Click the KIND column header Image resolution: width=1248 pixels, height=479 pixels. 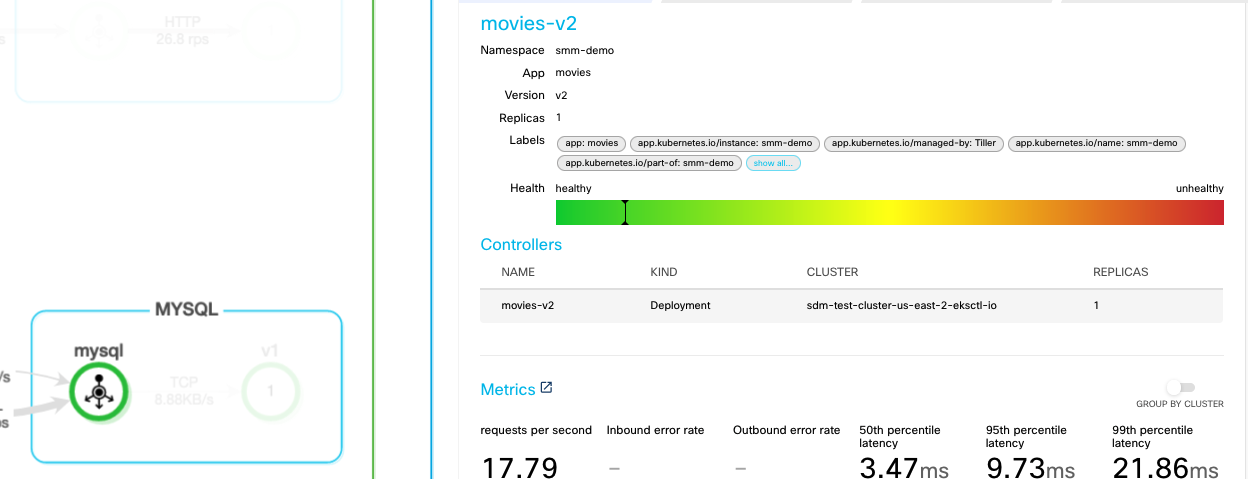pyautogui.click(x=663, y=272)
